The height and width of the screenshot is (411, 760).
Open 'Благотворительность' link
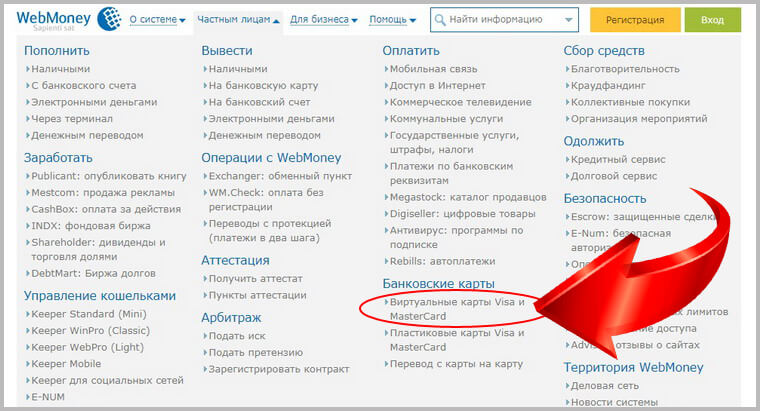(625, 69)
